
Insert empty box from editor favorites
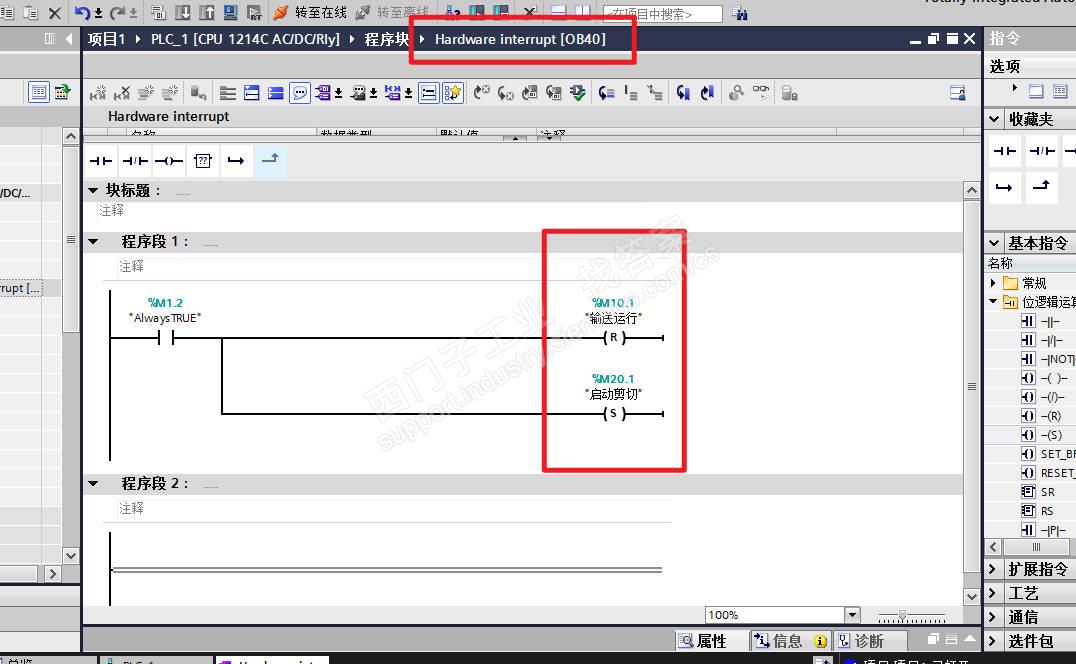coord(202,161)
